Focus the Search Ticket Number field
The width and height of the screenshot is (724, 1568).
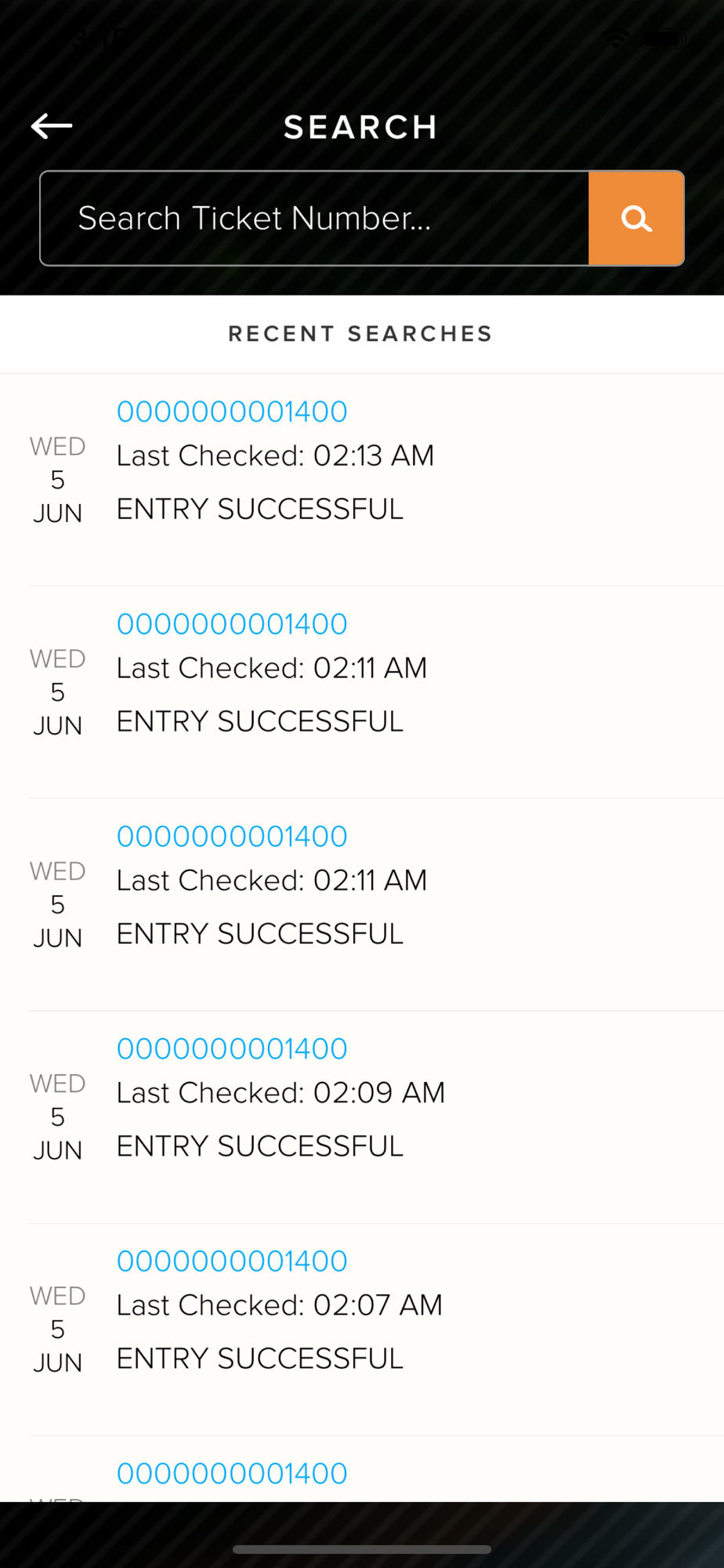click(x=314, y=218)
